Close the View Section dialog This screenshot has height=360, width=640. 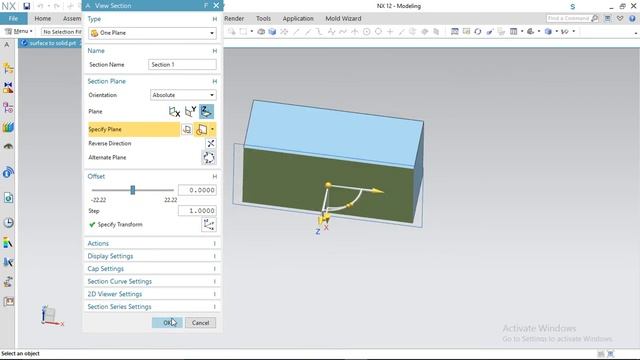[x=216, y=5]
